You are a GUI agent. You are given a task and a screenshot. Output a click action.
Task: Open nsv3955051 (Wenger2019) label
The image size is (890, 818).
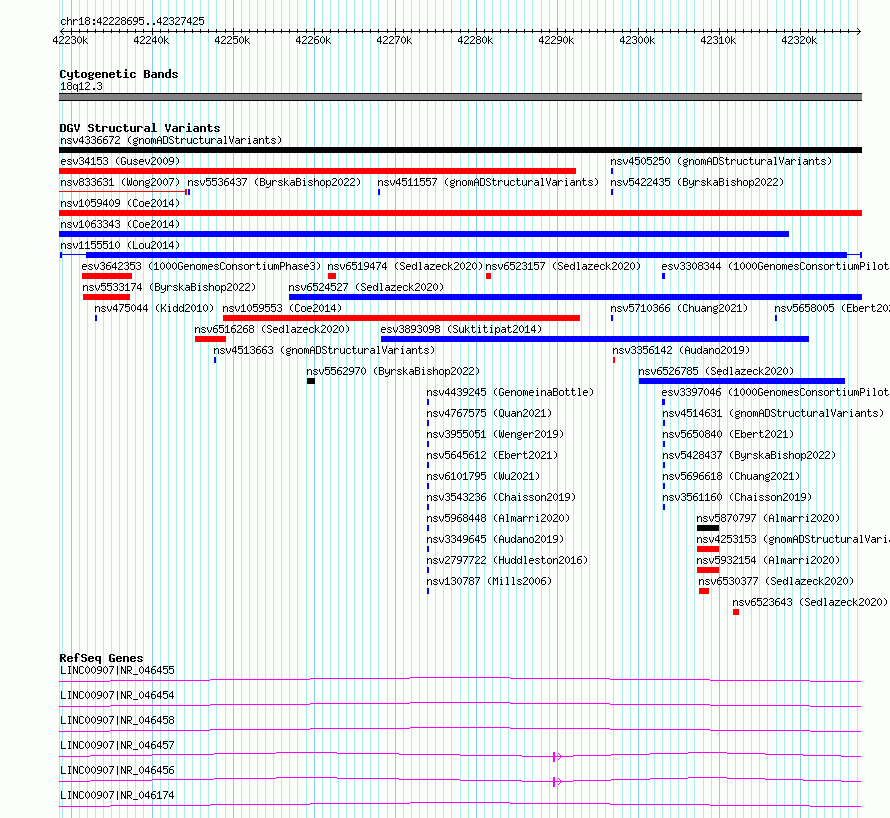(x=496, y=434)
